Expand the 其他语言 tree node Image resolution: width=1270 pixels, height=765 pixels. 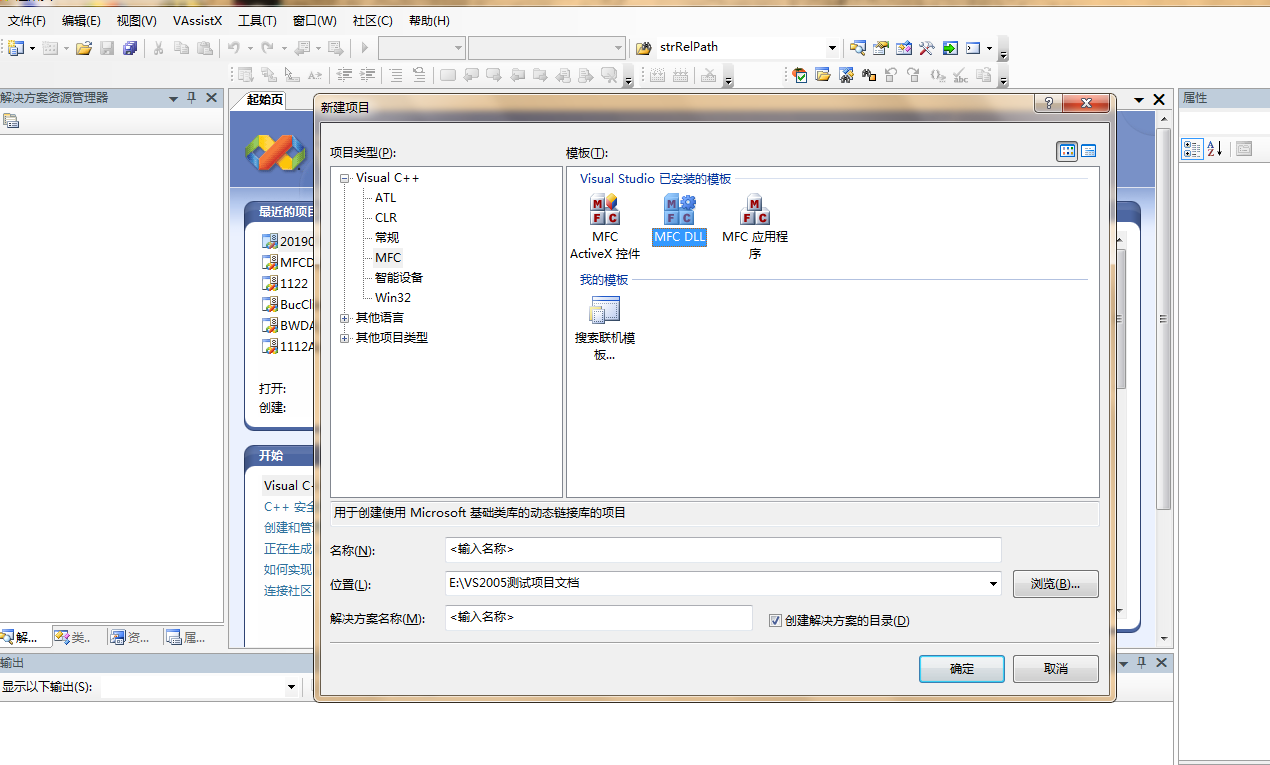(345, 318)
